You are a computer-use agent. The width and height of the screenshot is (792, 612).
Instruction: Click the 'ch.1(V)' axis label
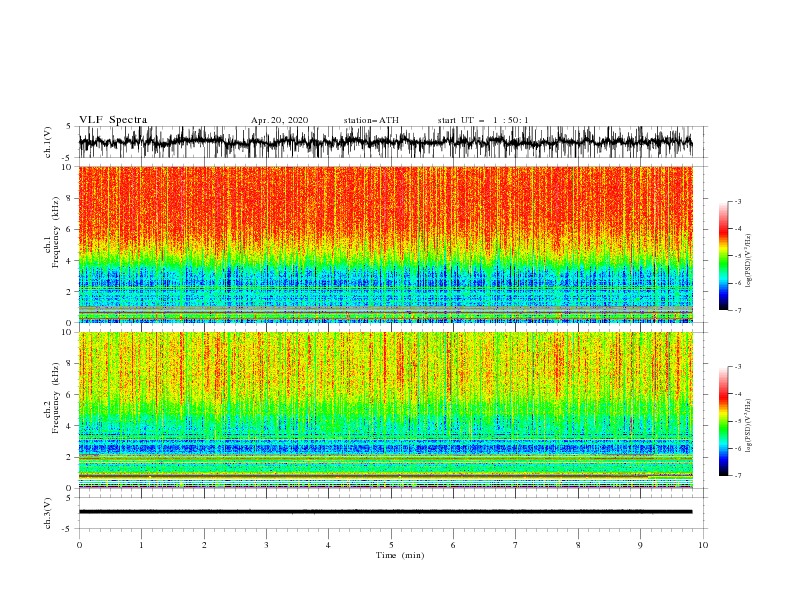point(48,142)
